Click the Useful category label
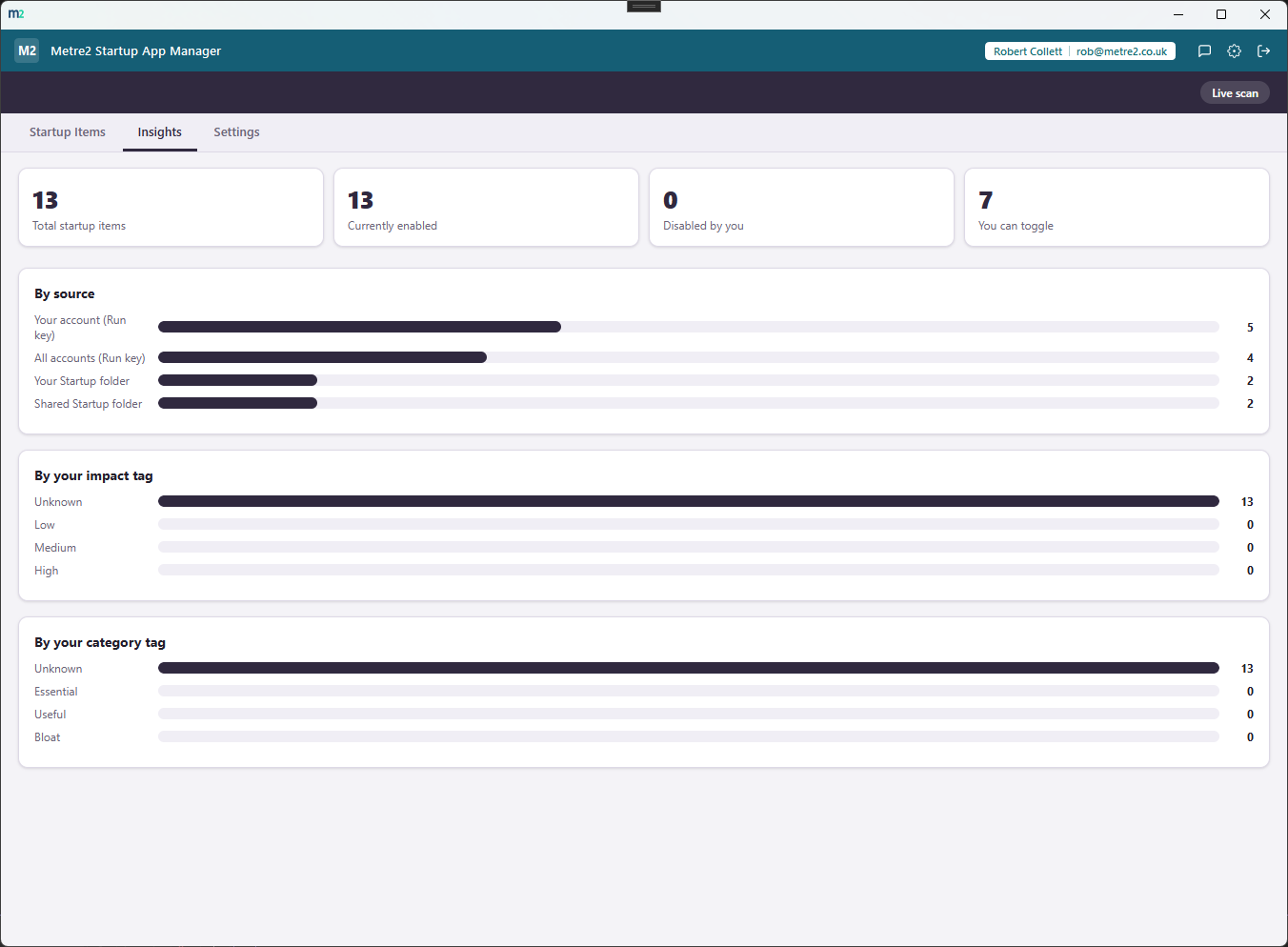This screenshot has width=1288, height=947. coord(50,715)
